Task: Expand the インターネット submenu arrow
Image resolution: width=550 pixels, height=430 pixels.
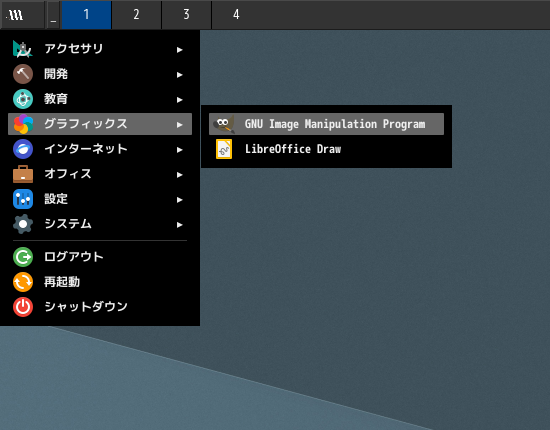Action: click(x=180, y=150)
